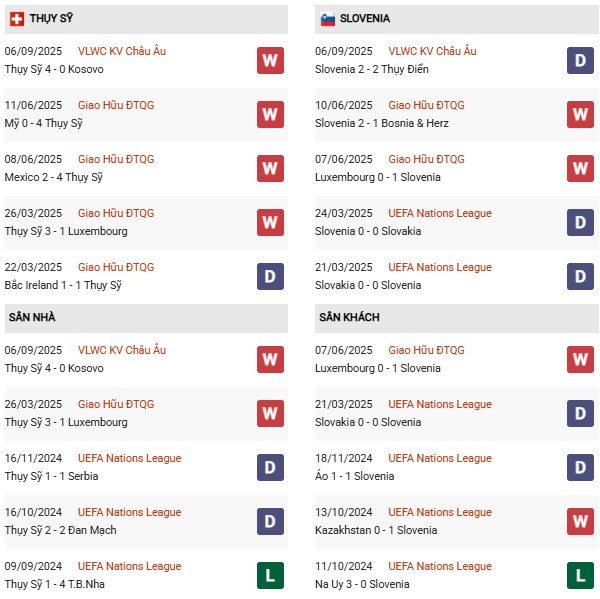The height and width of the screenshot is (599, 600).
Task: Click D badge for Bắc Ireland 1 - 1 Thụy Sỹ
Action: [270, 276]
